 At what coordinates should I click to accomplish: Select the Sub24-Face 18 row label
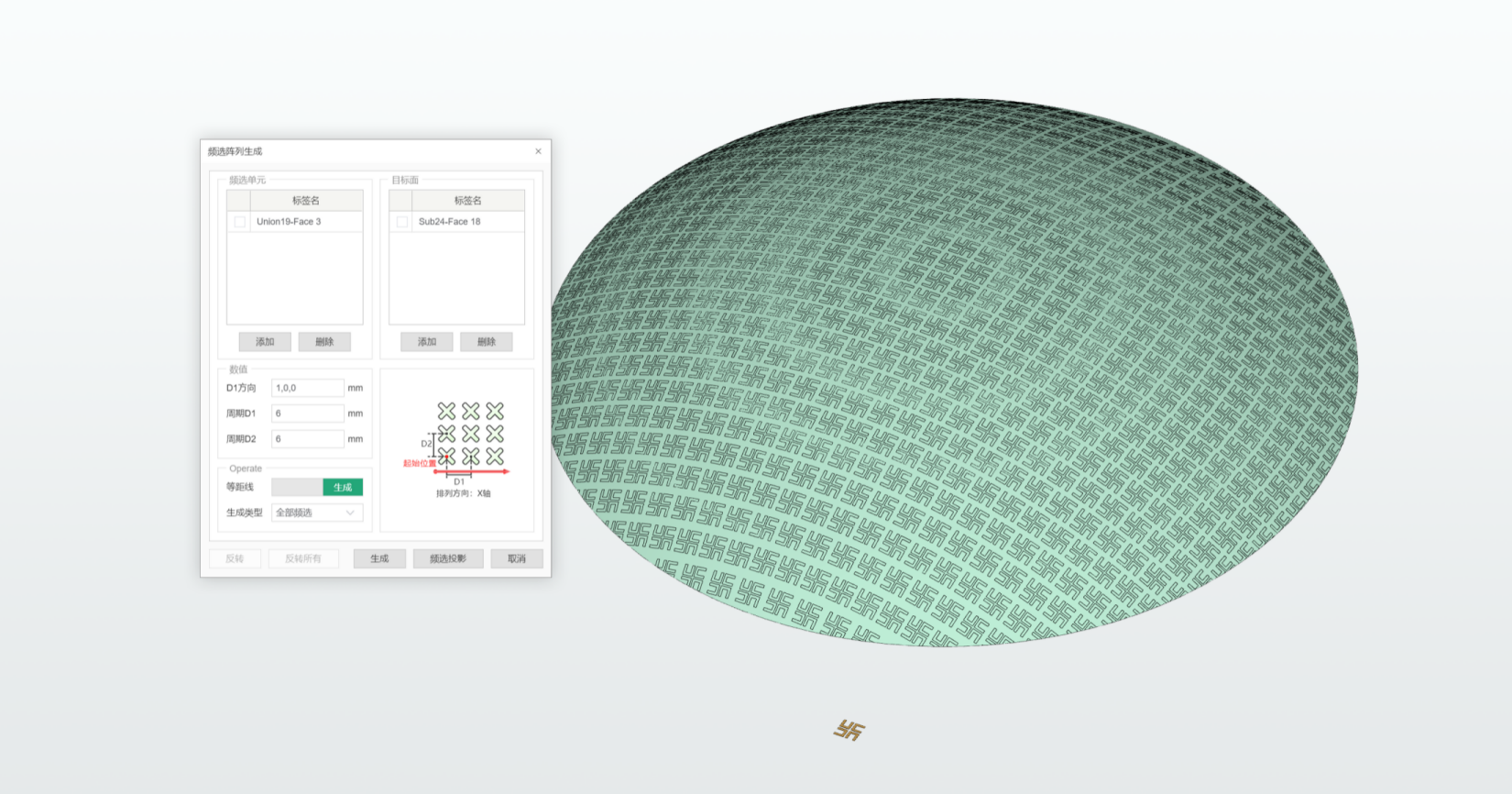(x=449, y=222)
